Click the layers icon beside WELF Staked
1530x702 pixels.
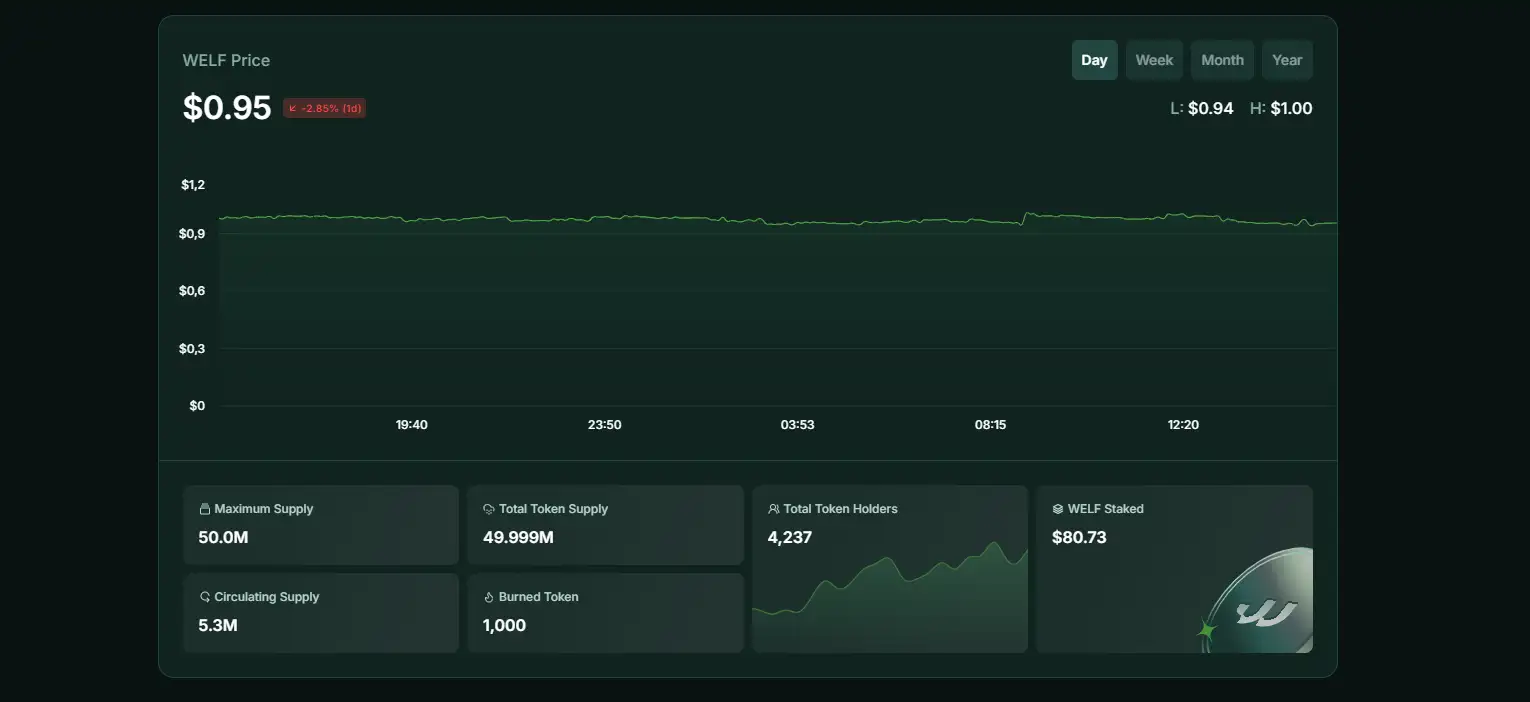point(1058,509)
